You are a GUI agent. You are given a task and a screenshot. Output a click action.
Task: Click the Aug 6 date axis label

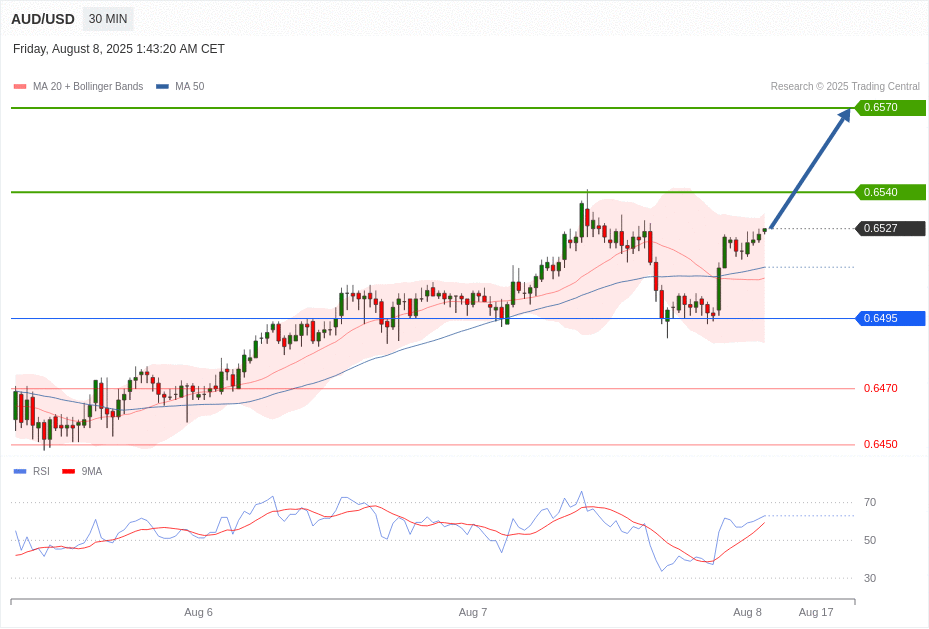pos(198,612)
